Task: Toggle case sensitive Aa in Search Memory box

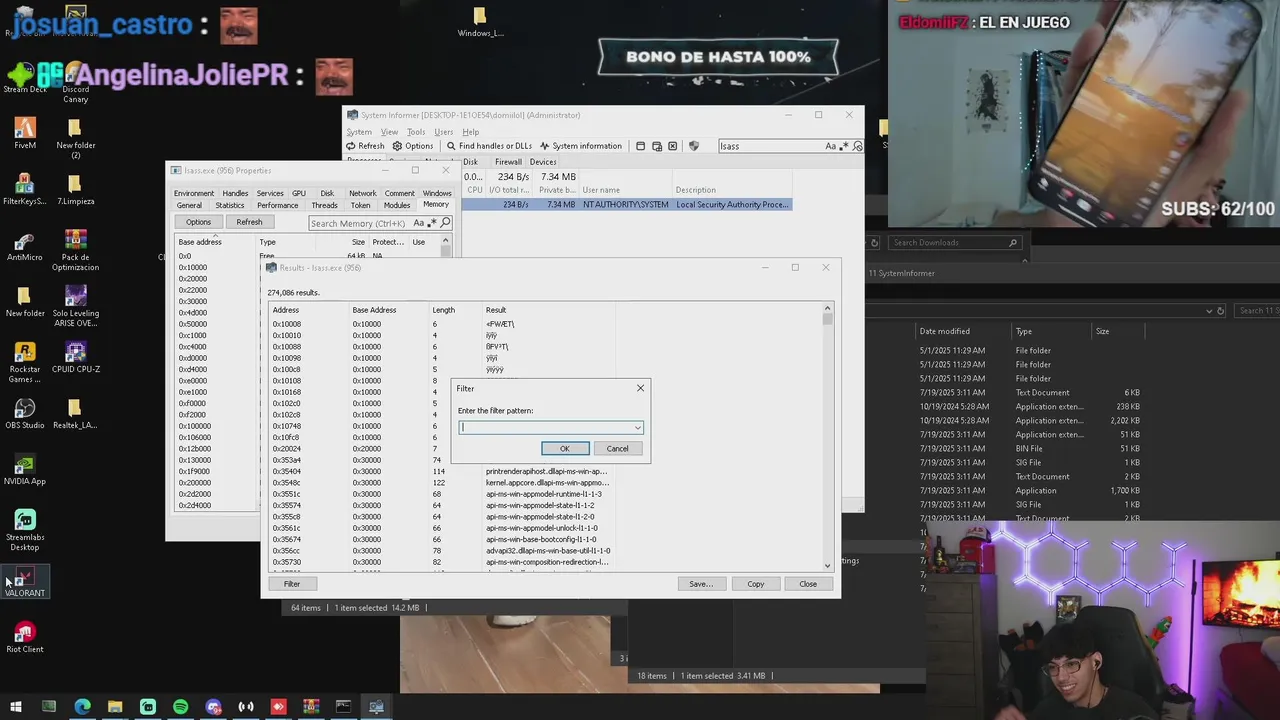Action: click(x=417, y=223)
